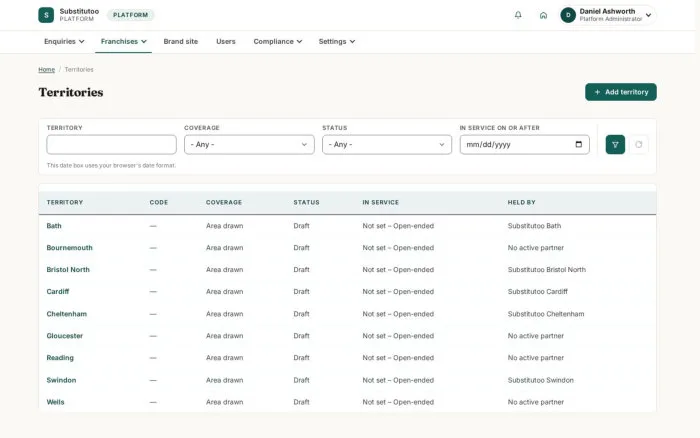
Task: Click the HELD BY column header
Action: click(x=521, y=202)
